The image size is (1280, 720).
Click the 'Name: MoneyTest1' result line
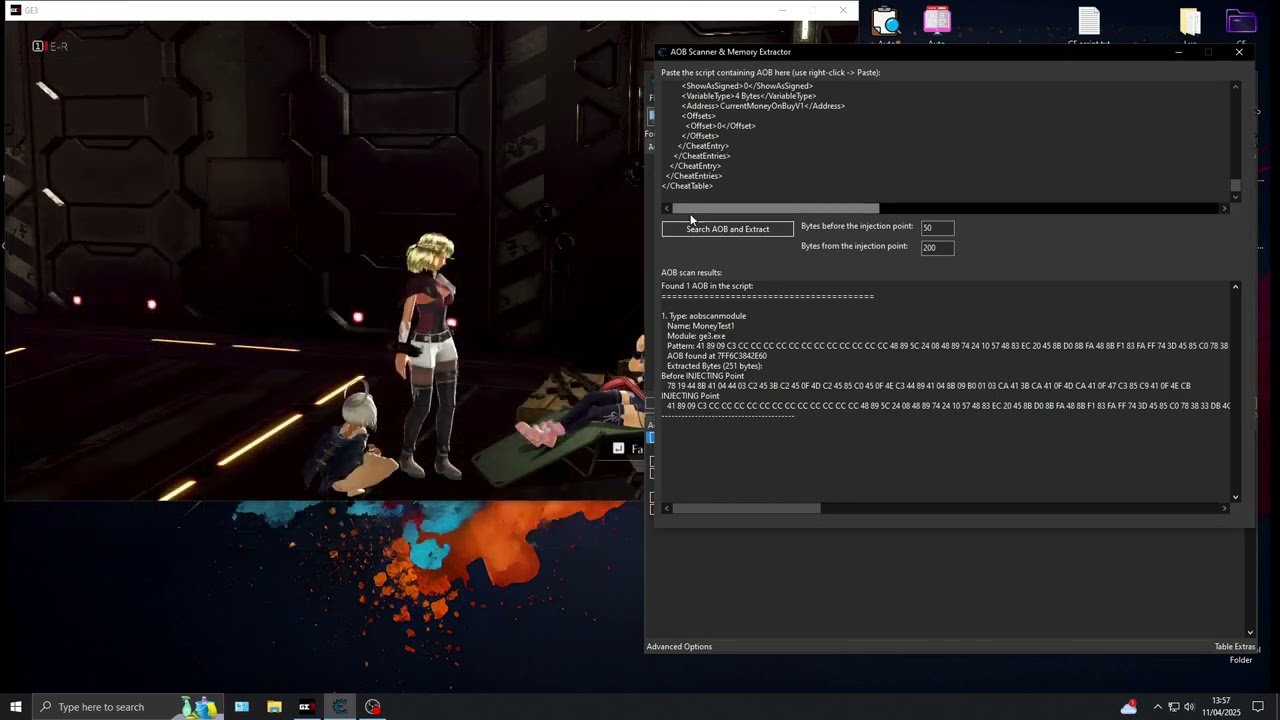700,326
